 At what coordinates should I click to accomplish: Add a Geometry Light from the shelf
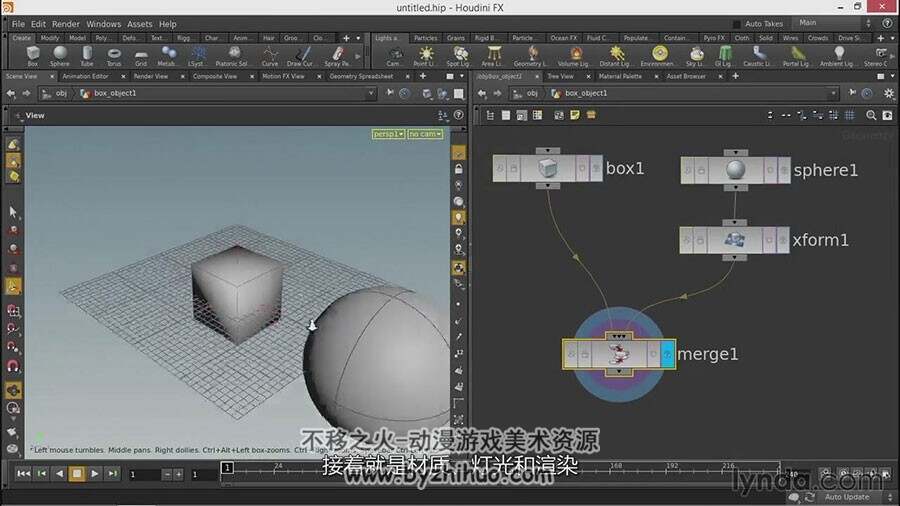[530, 56]
